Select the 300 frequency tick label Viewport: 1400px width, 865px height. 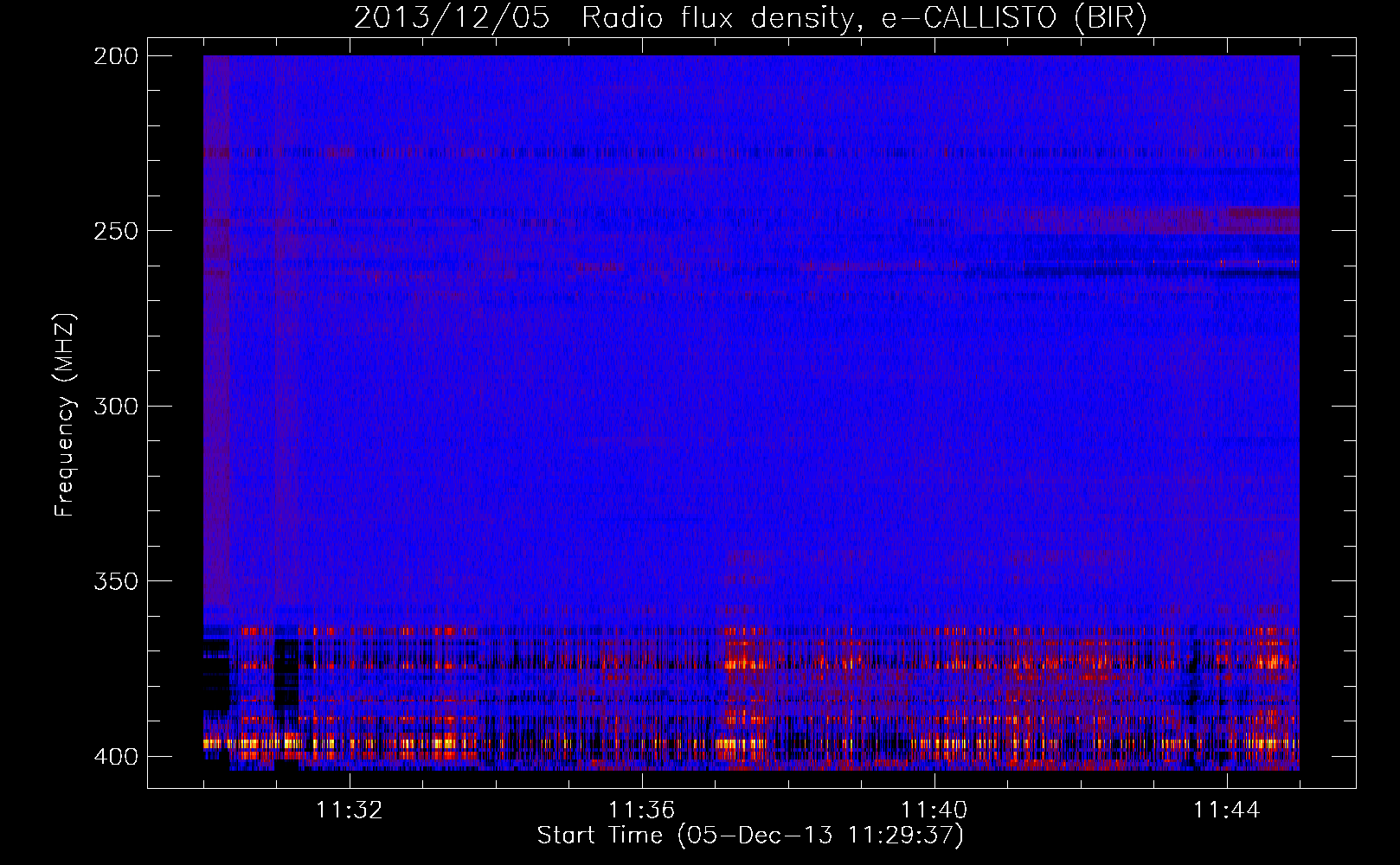pos(115,406)
